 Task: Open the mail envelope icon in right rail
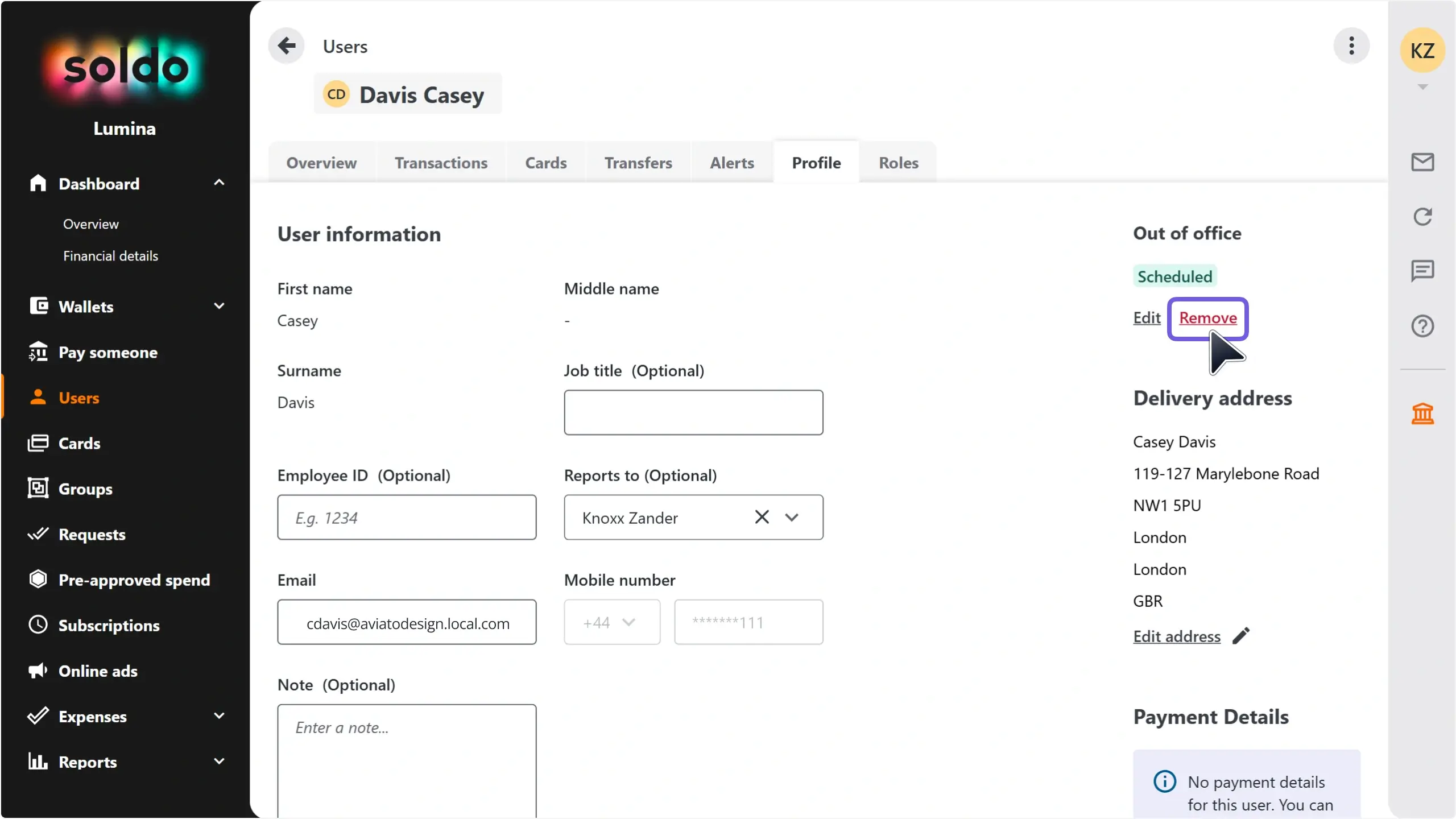pyautogui.click(x=1422, y=162)
